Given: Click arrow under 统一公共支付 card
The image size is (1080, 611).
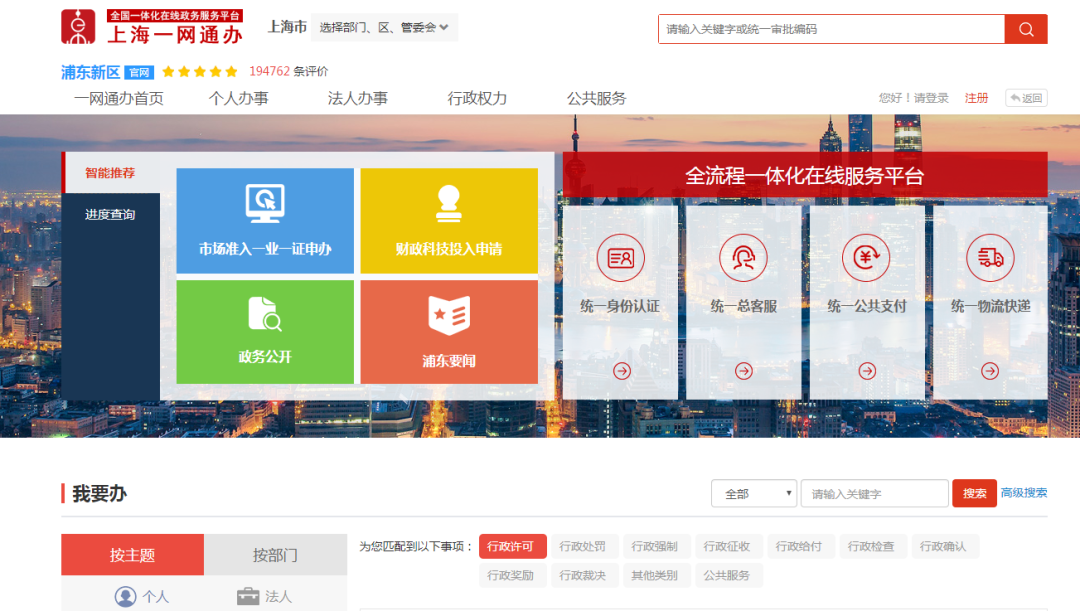Looking at the screenshot, I should (867, 371).
